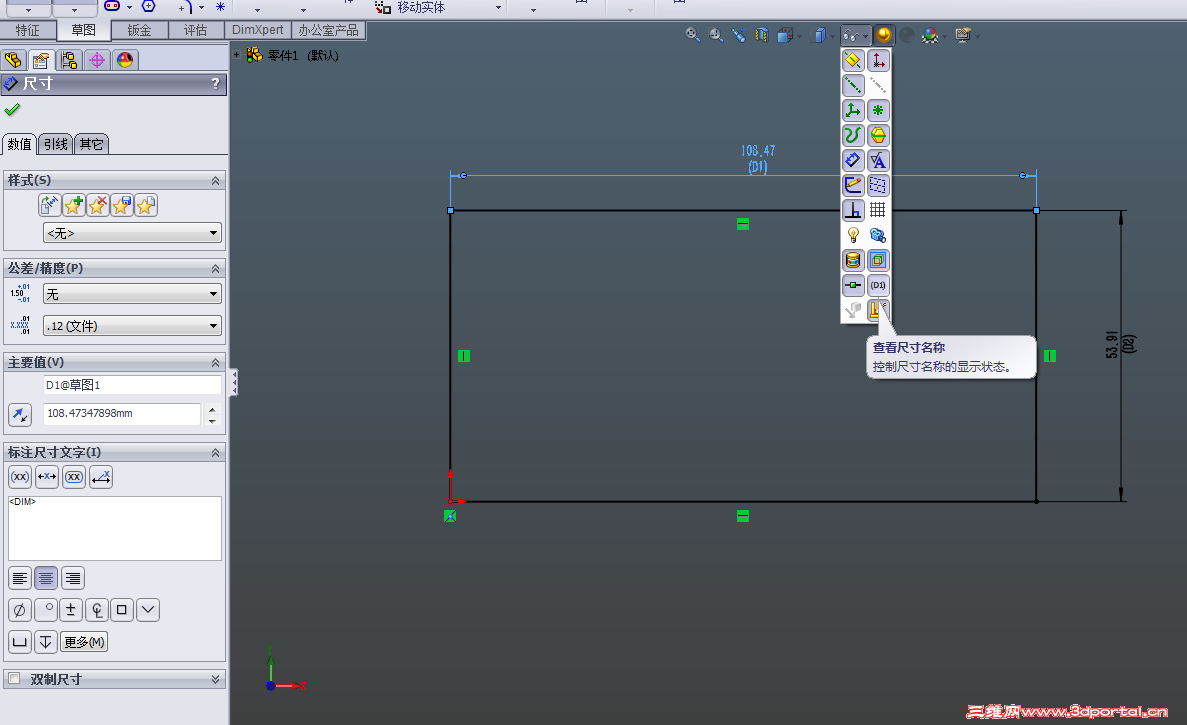This screenshot has height=725, width=1187.
Task: Collapse the 公差/精度(P) section
Action: 215,269
